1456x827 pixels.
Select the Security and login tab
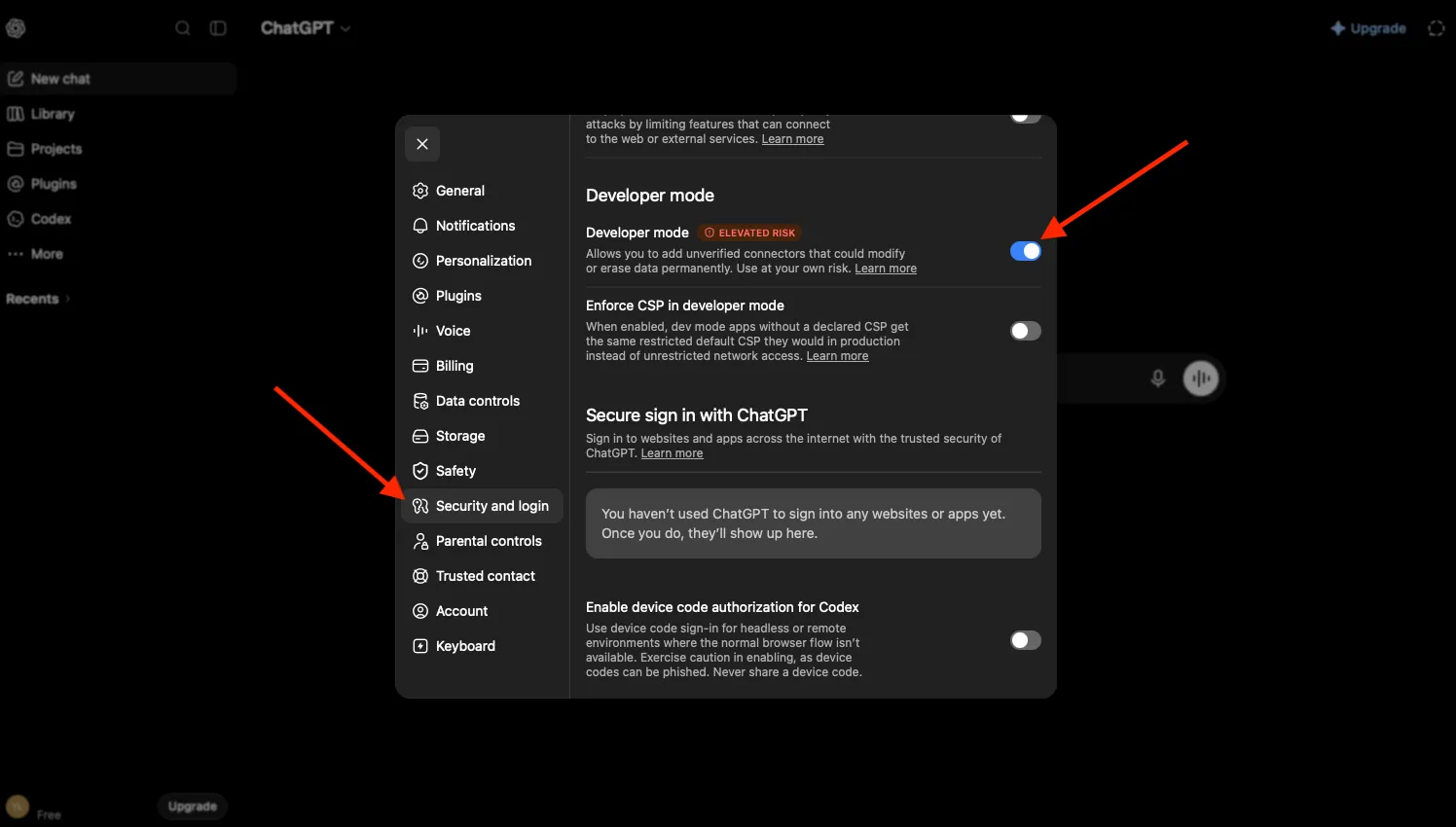tap(482, 506)
